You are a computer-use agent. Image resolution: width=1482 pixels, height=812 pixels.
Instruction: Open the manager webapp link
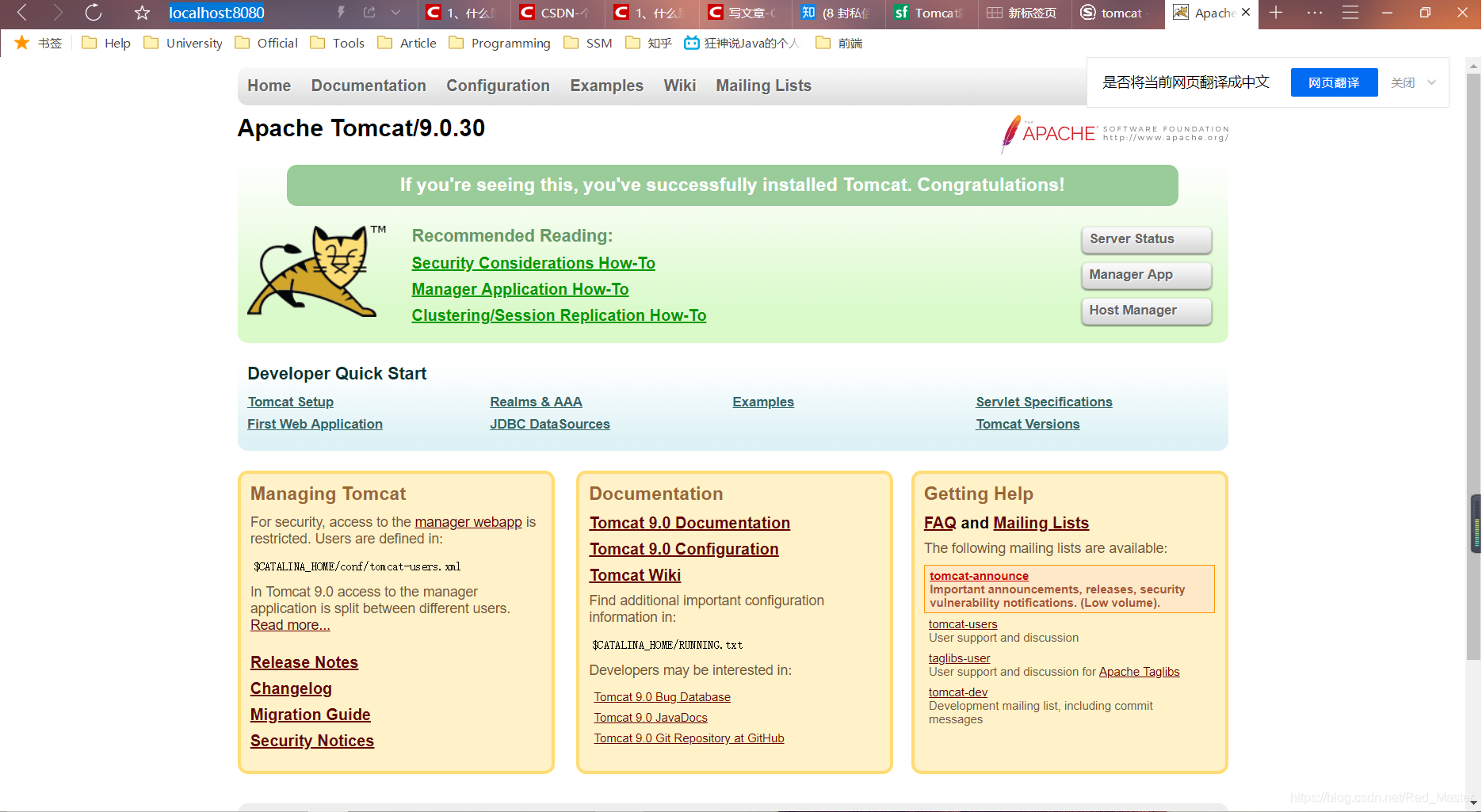point(468,522)
